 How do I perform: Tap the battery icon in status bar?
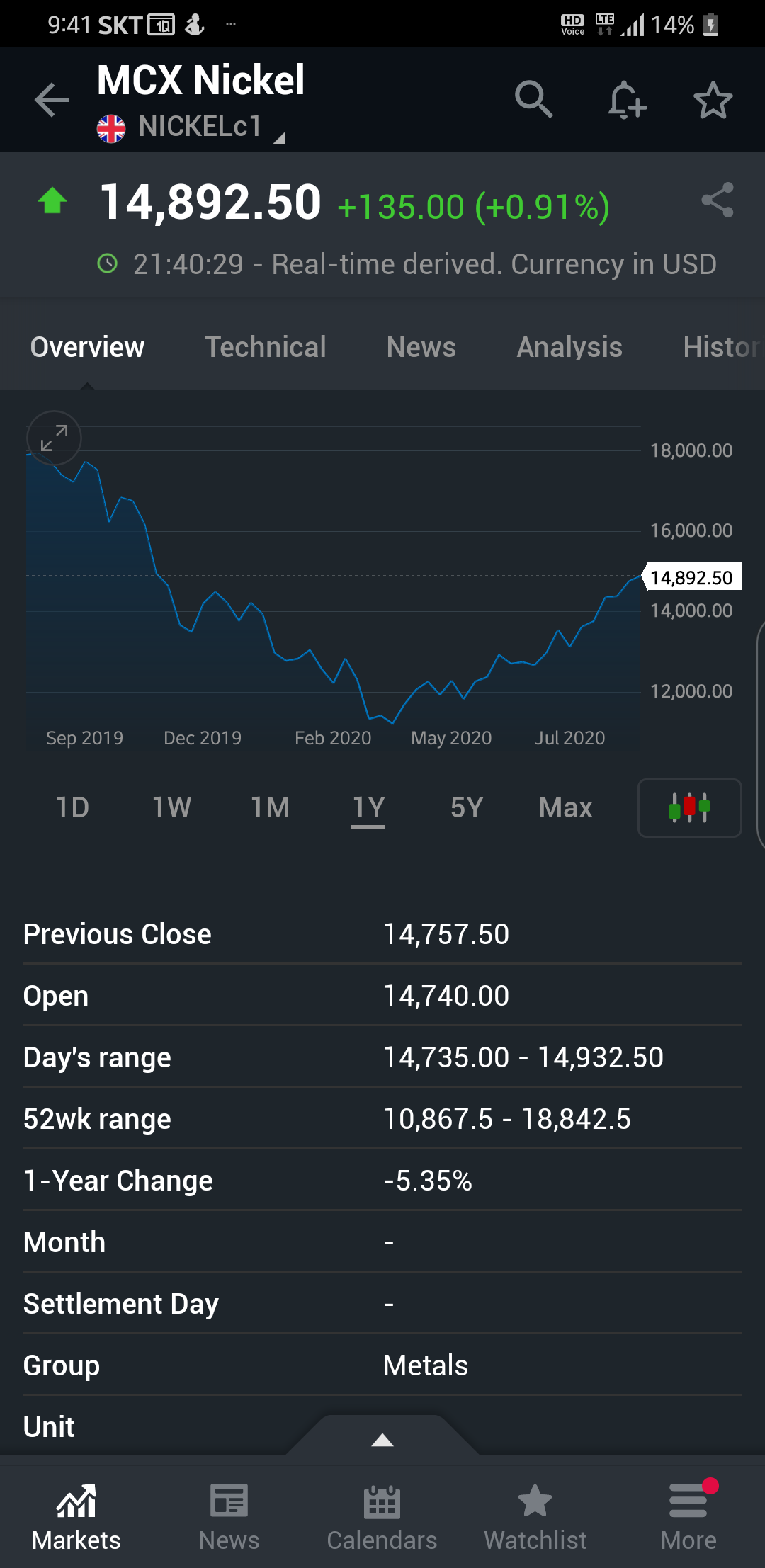711,25
